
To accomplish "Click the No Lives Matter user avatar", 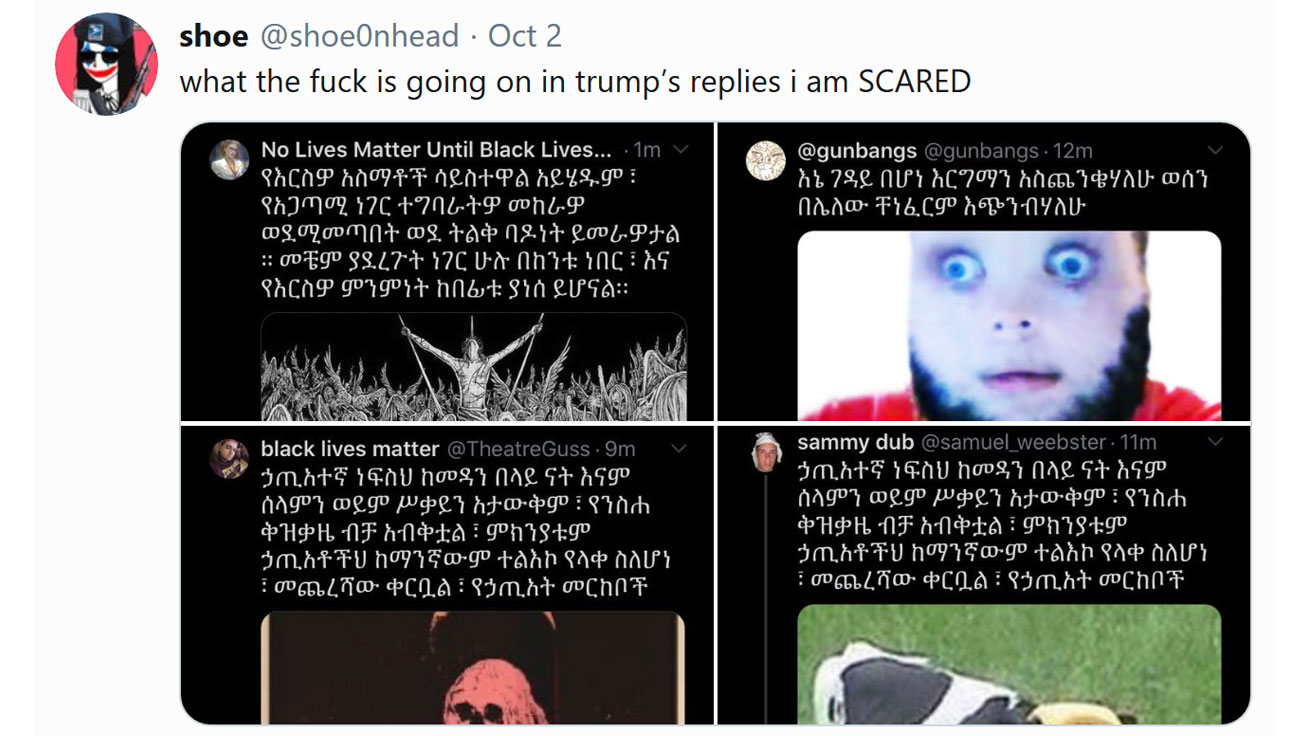I will (x=230, y=159).
